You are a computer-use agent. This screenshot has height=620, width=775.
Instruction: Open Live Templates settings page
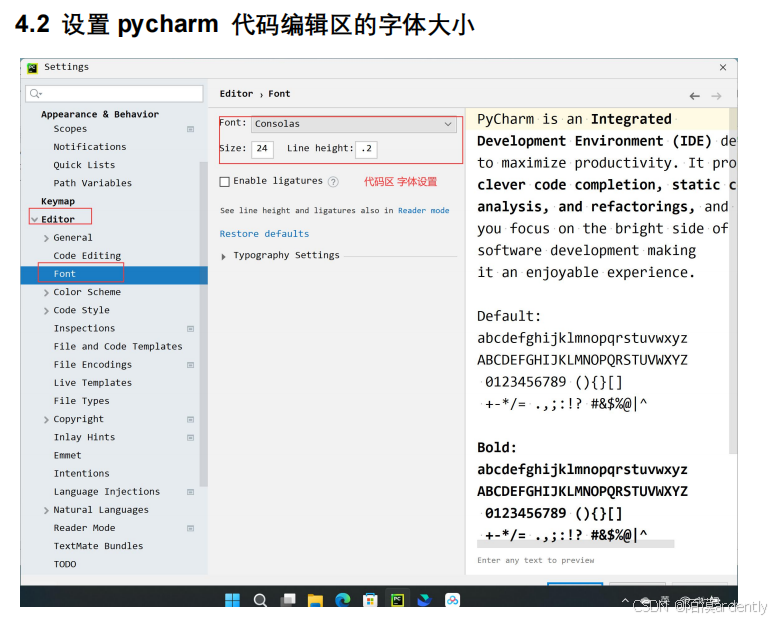[92, 383]
